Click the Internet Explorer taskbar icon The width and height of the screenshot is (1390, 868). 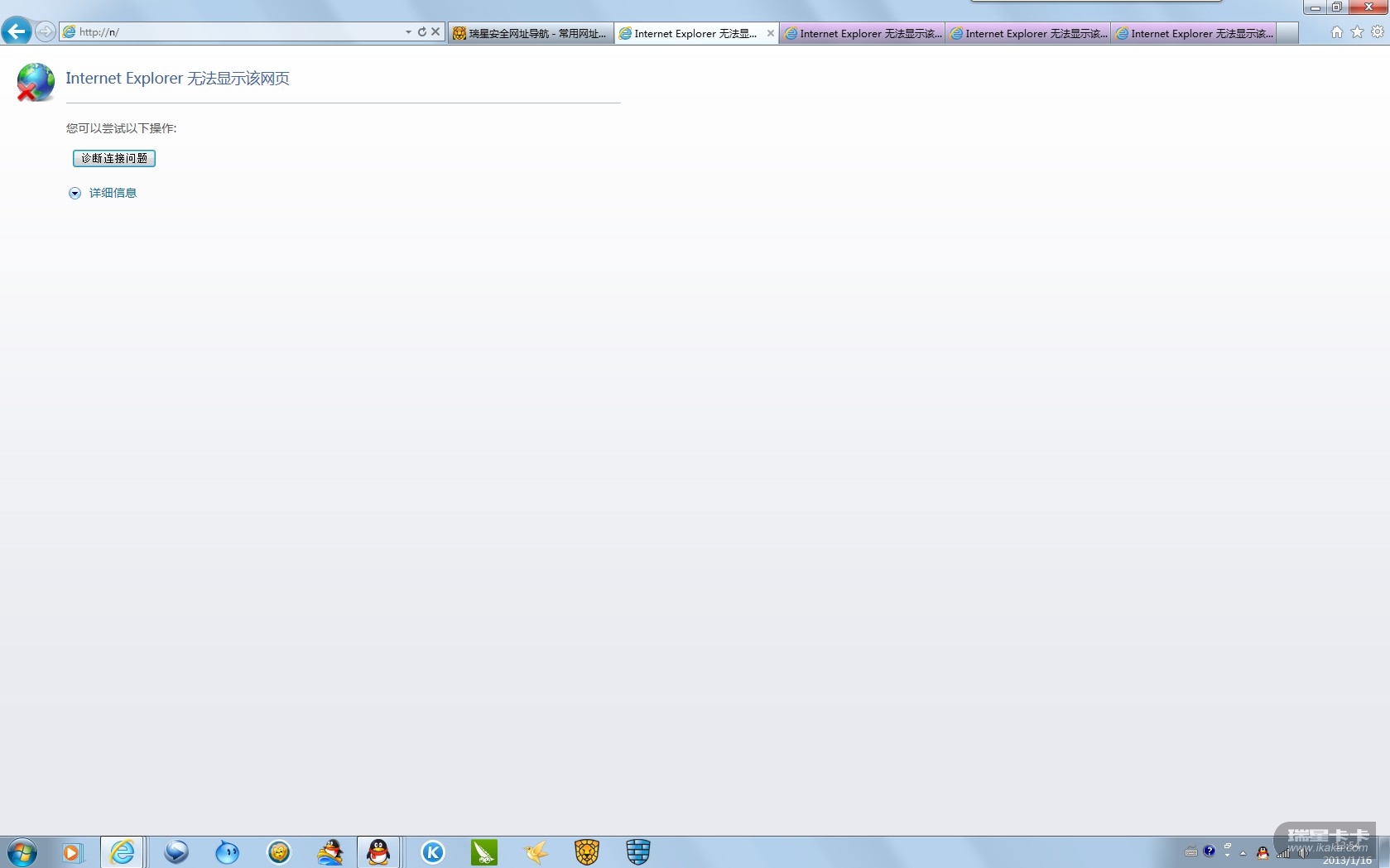pyautogui.click(x=123, y=852)
